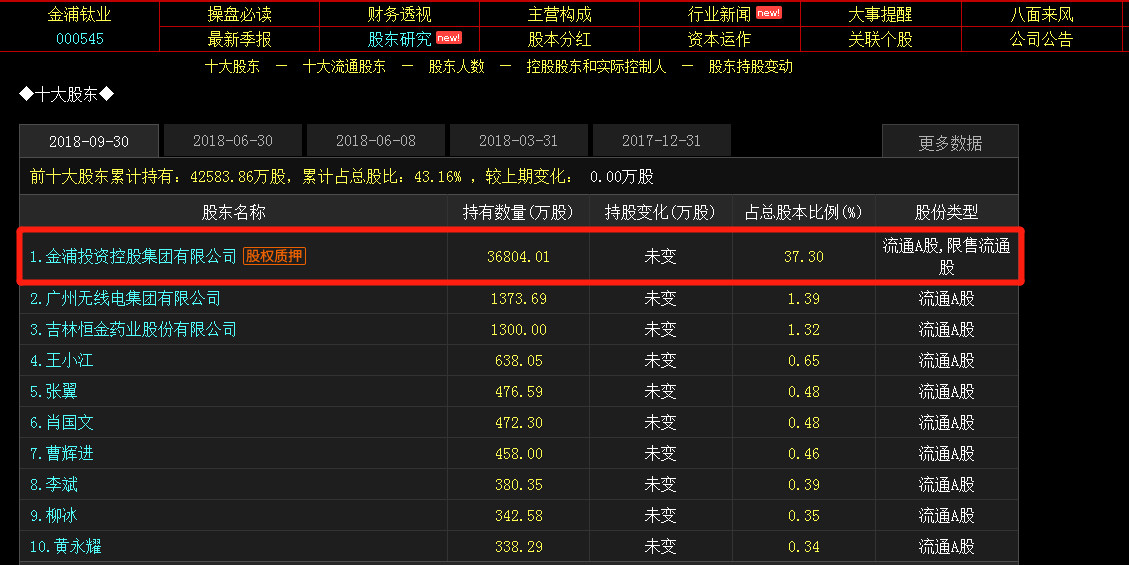Open the 股本分红 section
Image resolution: width=1129 pixels, height=565 pixels.
coord(559,40)
